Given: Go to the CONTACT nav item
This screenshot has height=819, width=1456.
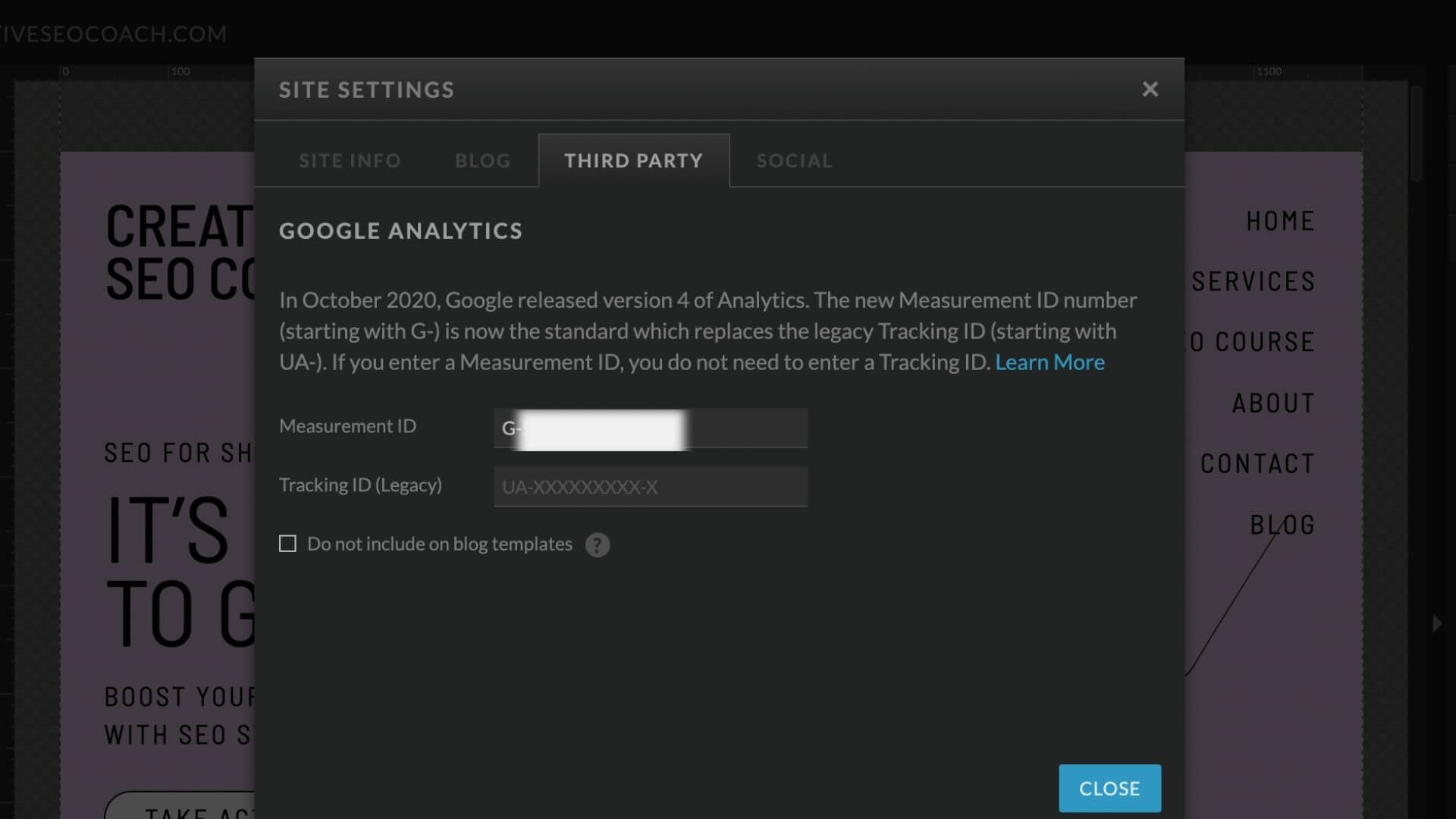Looking at the screenshot, I should pyautogui.click(x=1258, y=463).
